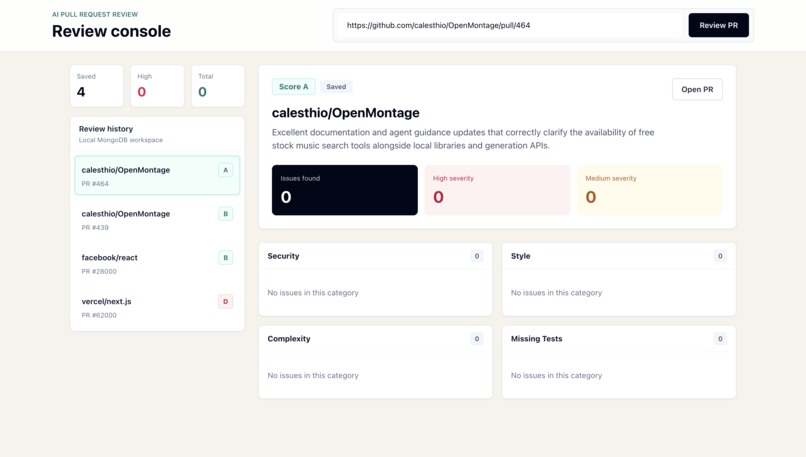Click the AI PULL REQUEST REVIEW label
Screen dimensions: 806x457
[x=95, y=14]
